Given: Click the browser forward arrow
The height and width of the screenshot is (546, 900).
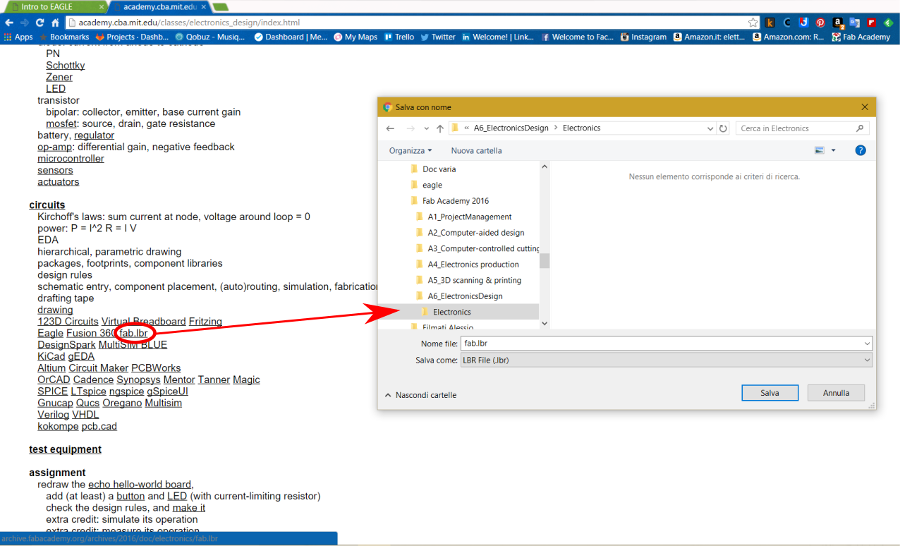Looking at the screenshot, I should (x=25, y=22).
